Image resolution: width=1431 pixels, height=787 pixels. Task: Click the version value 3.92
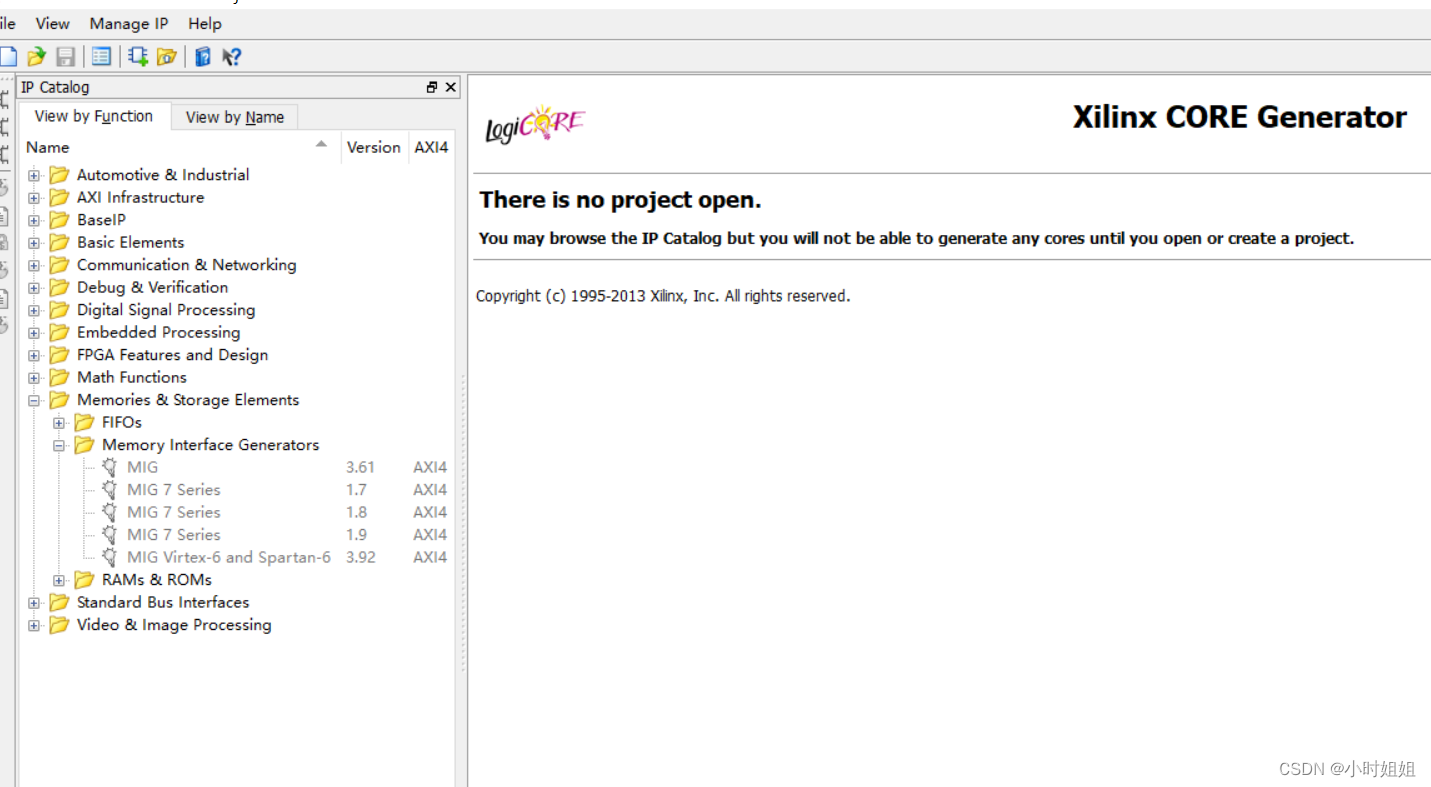pos(361,557)
